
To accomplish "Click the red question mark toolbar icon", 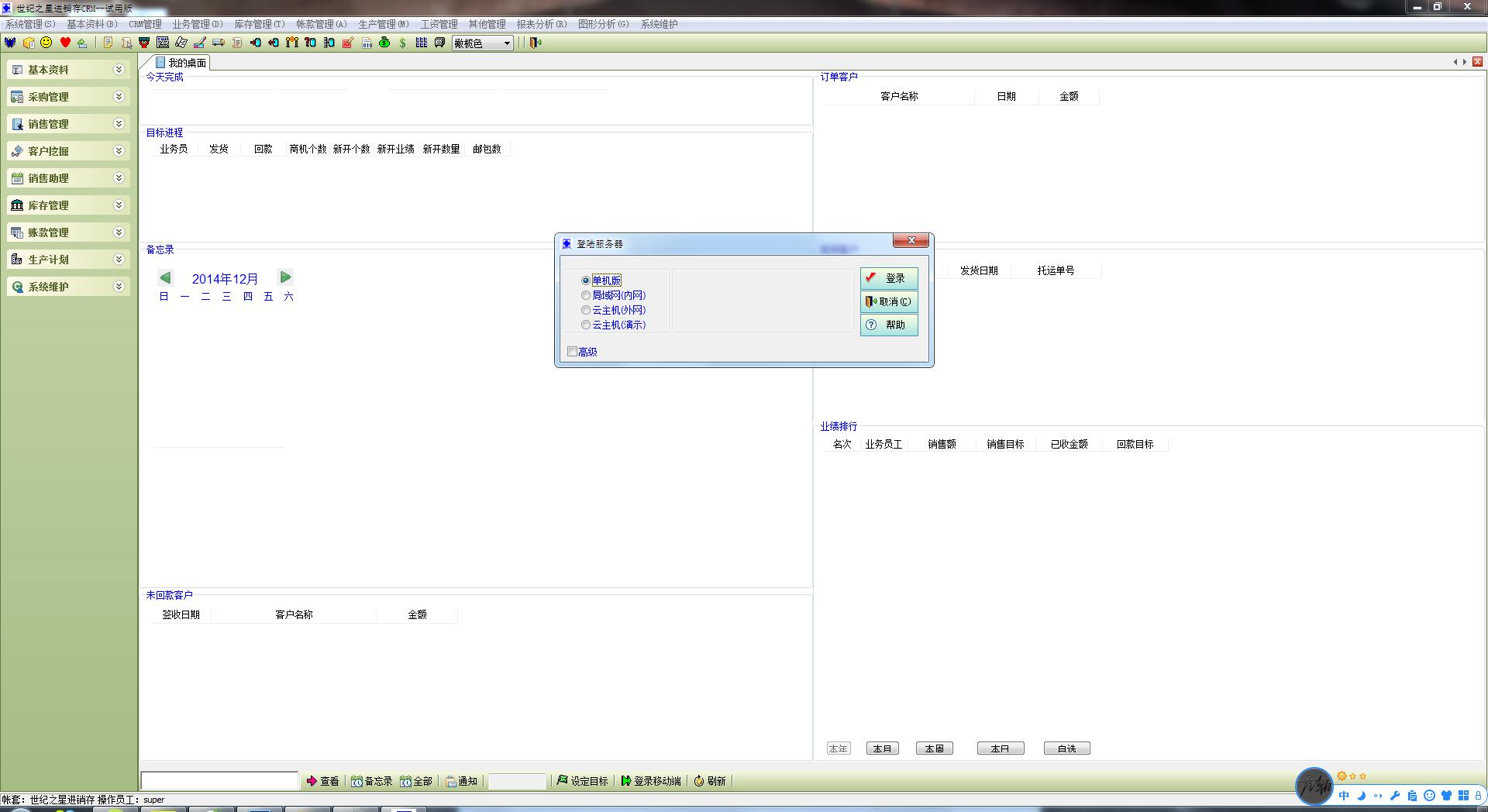I will pos(311,43).
